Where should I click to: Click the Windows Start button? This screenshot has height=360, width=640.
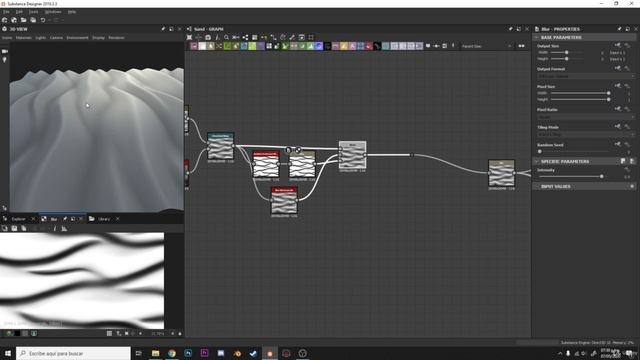tap(7, 353)
